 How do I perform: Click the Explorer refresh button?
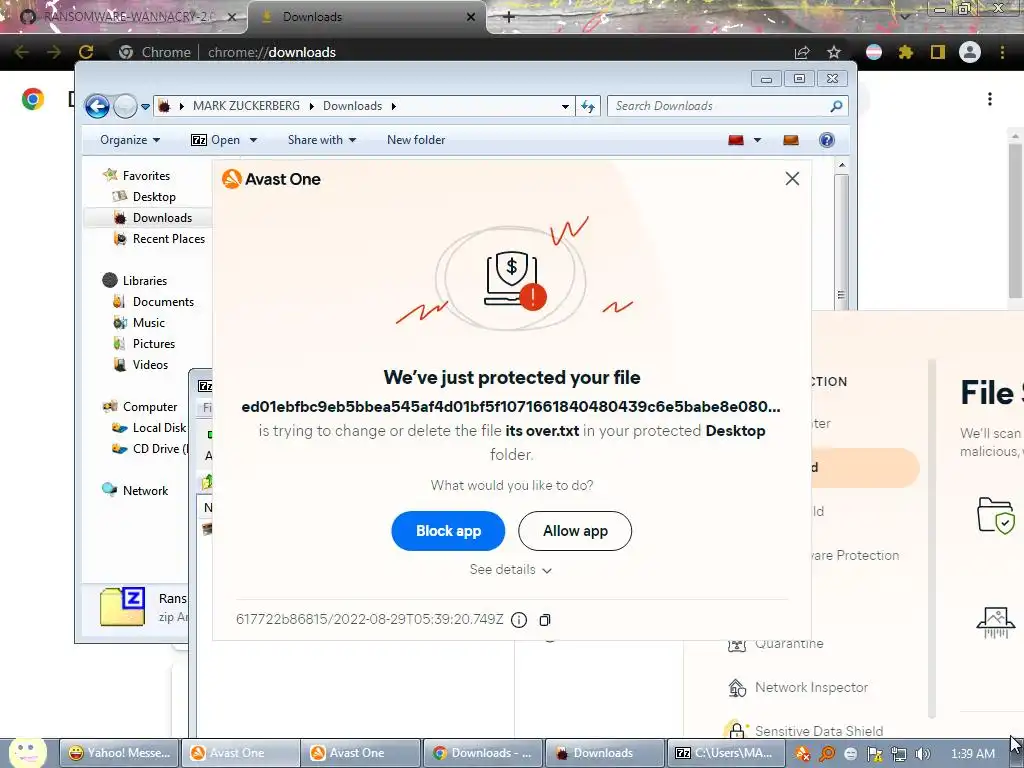pos(588,106)
